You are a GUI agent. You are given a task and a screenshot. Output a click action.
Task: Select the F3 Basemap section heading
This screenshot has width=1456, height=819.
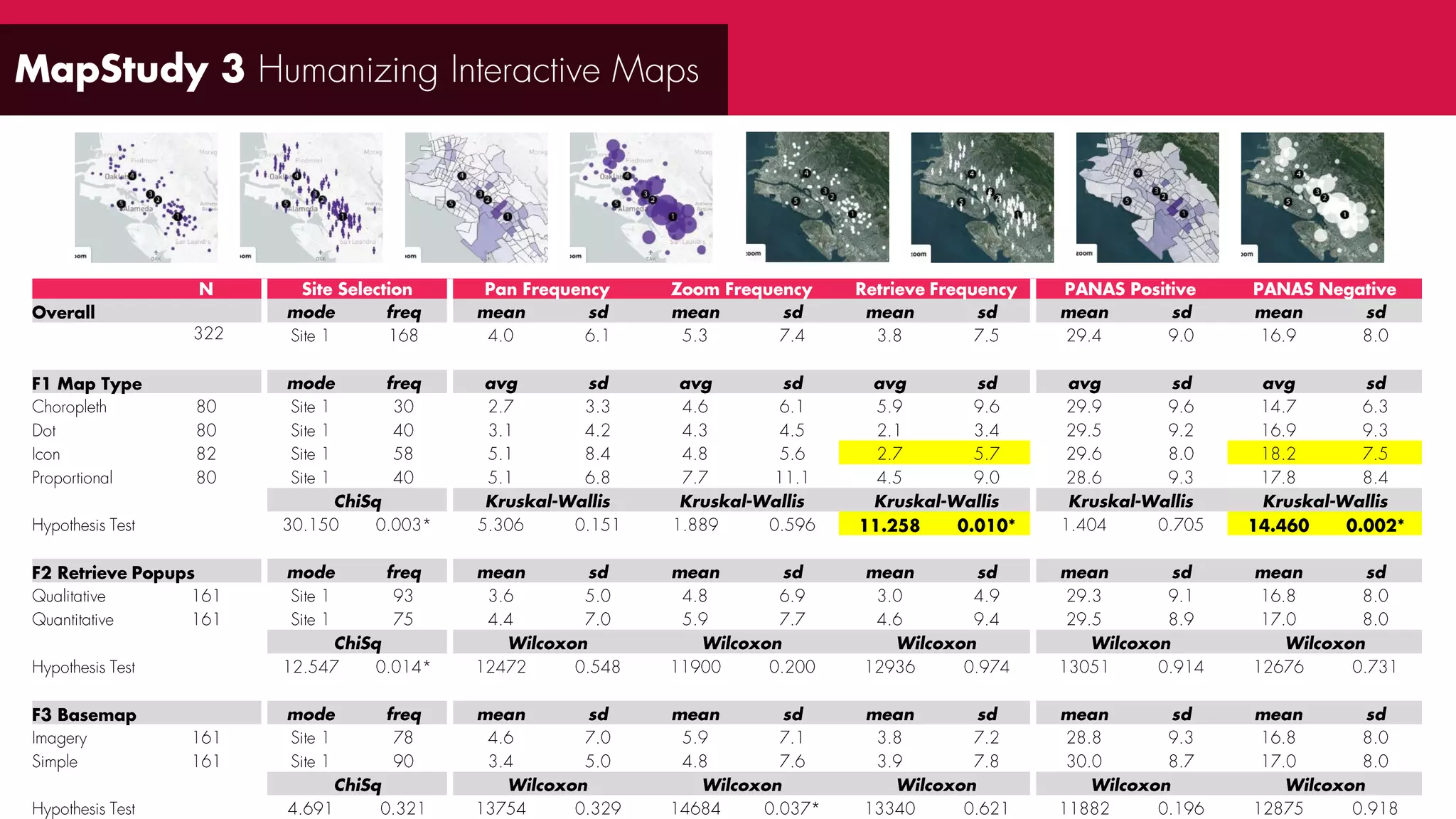[84, 714]
